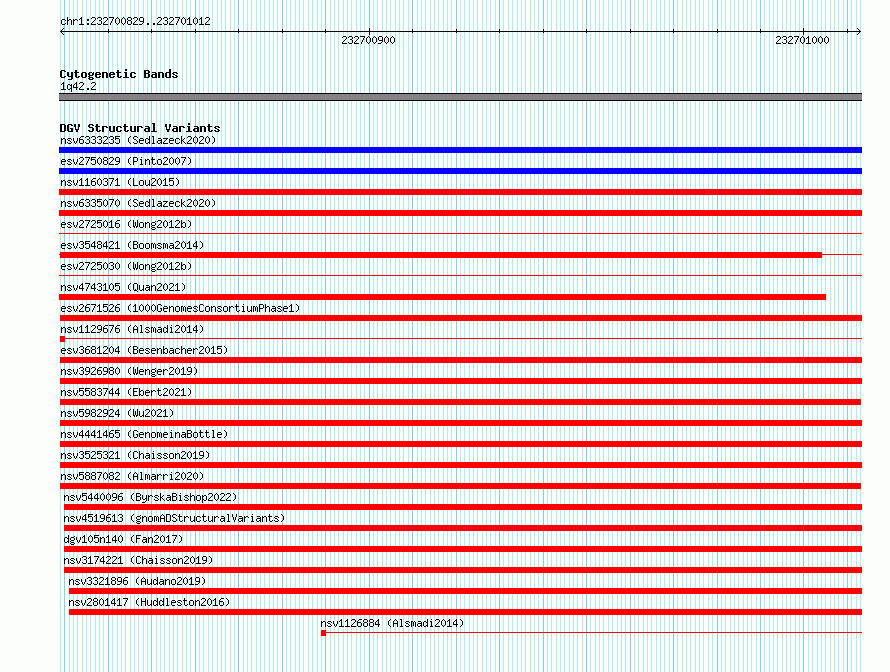Open the nsv3174221 (Chaisson2019) label
This screenshot has width=890, height=672.
tap(138, 560)
